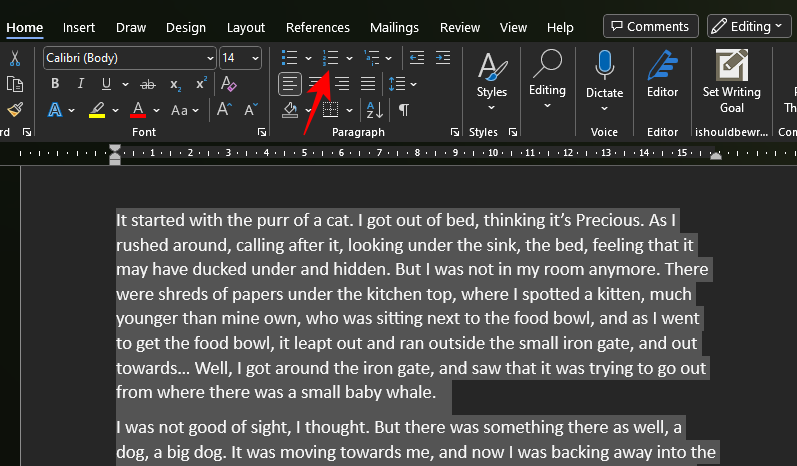This screenshot has width=797, height=466.
Task: Switch to the View tab
Action: click(x=513, y=27)
